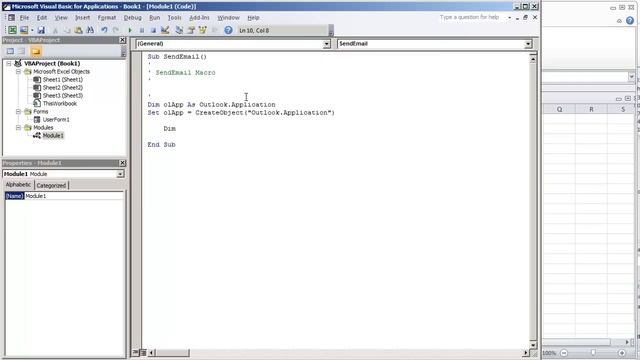Click the (Name) property value Module1
The width and height of the screenshot is (640, 360).
73,196
